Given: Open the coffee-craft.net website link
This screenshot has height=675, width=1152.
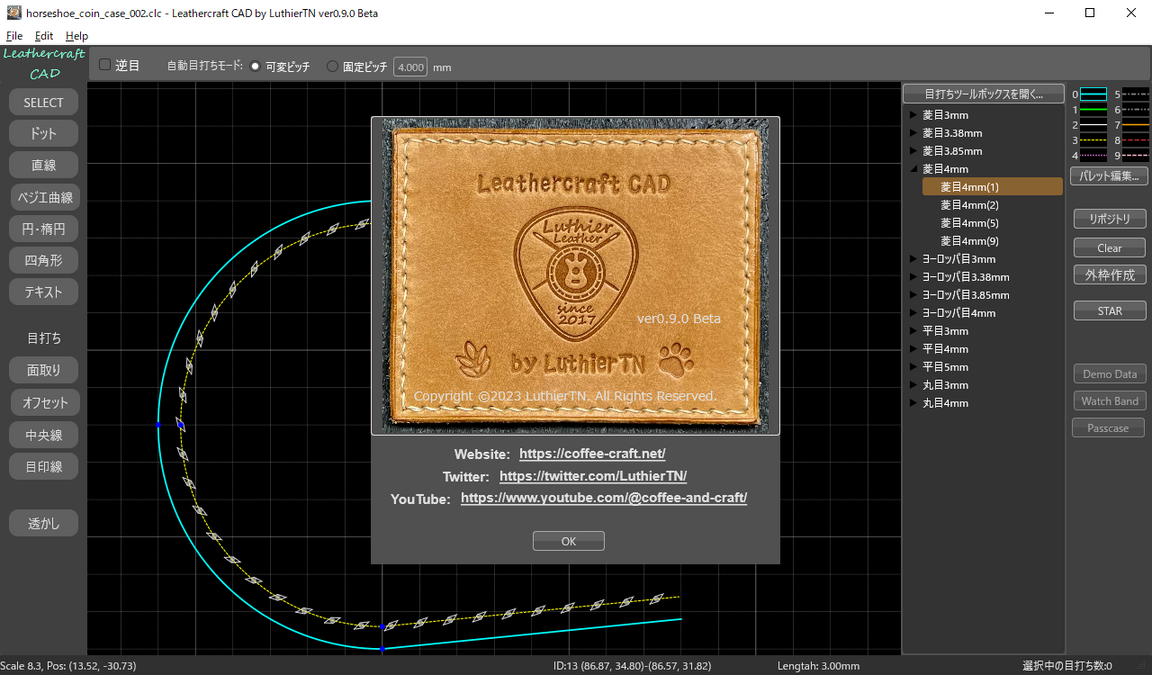Looking at the screenshot, I should (592, 453).
